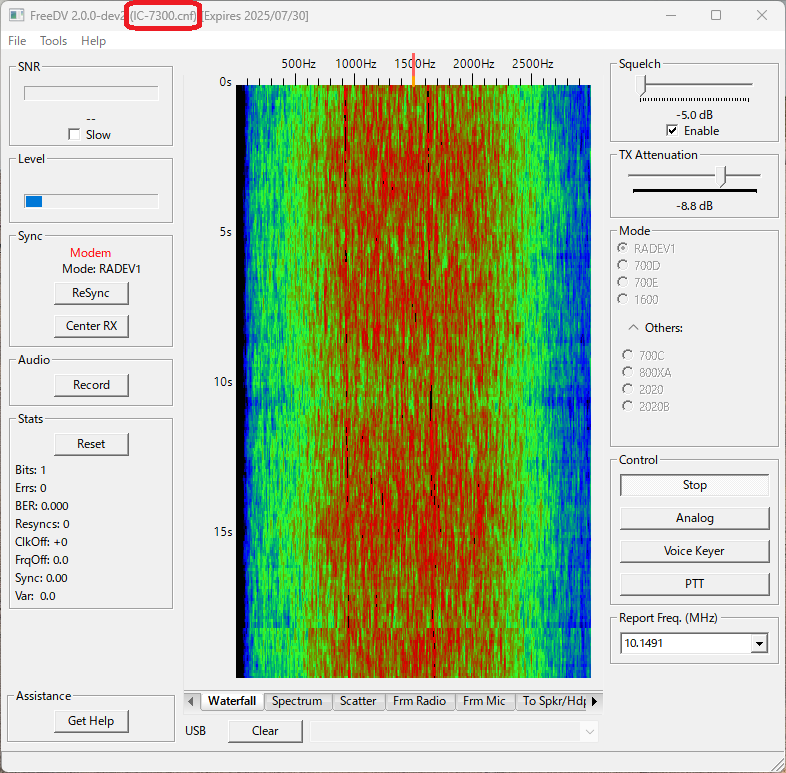Select the 700D mode radio button

tap(625, 265)
